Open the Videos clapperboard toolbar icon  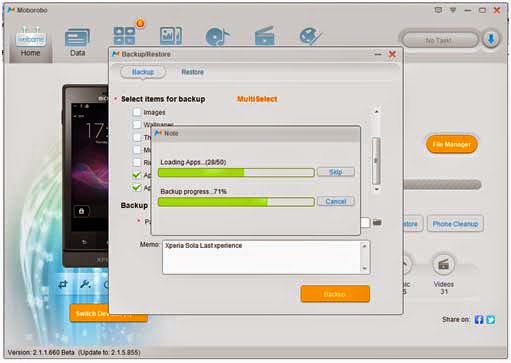[264, 36]
